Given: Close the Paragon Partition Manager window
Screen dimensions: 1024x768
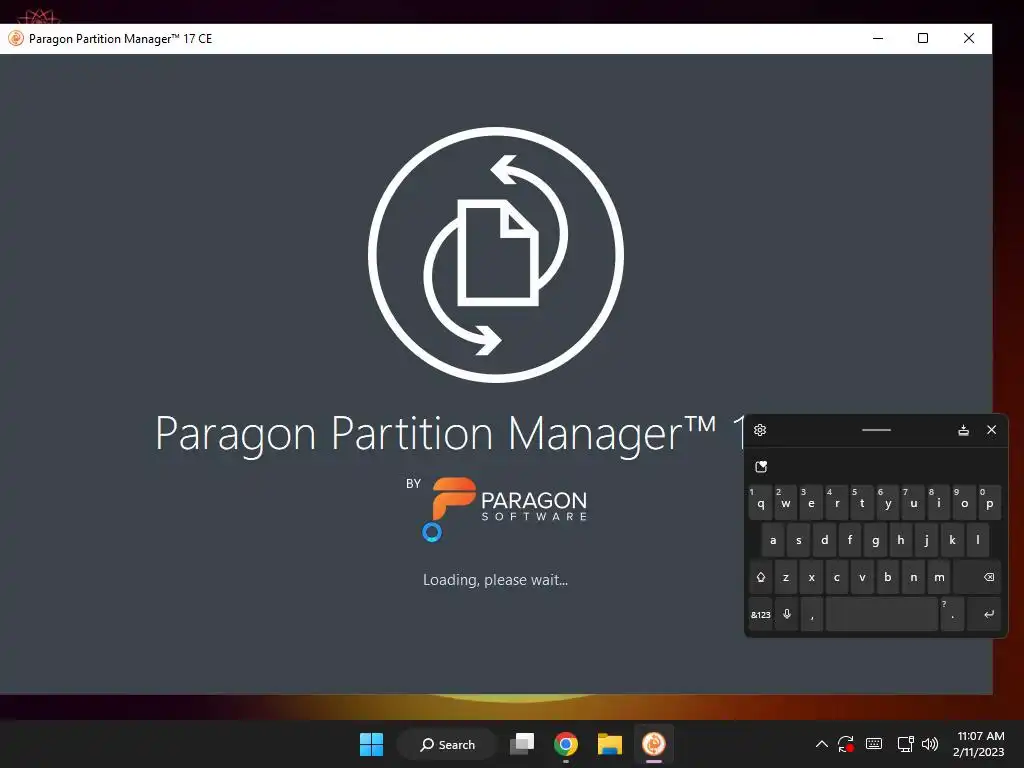Looking at the screenshot, I should [x=968, y=39].
